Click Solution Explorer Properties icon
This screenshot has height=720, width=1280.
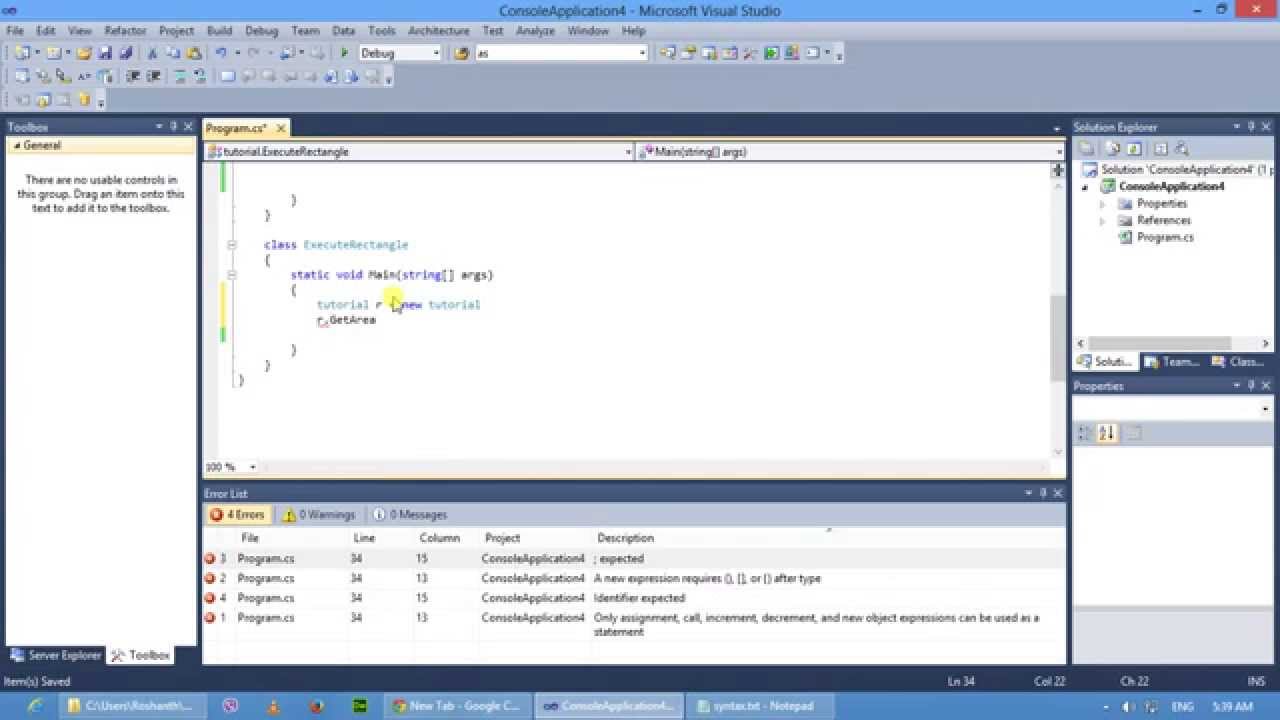coord(1087,148)
